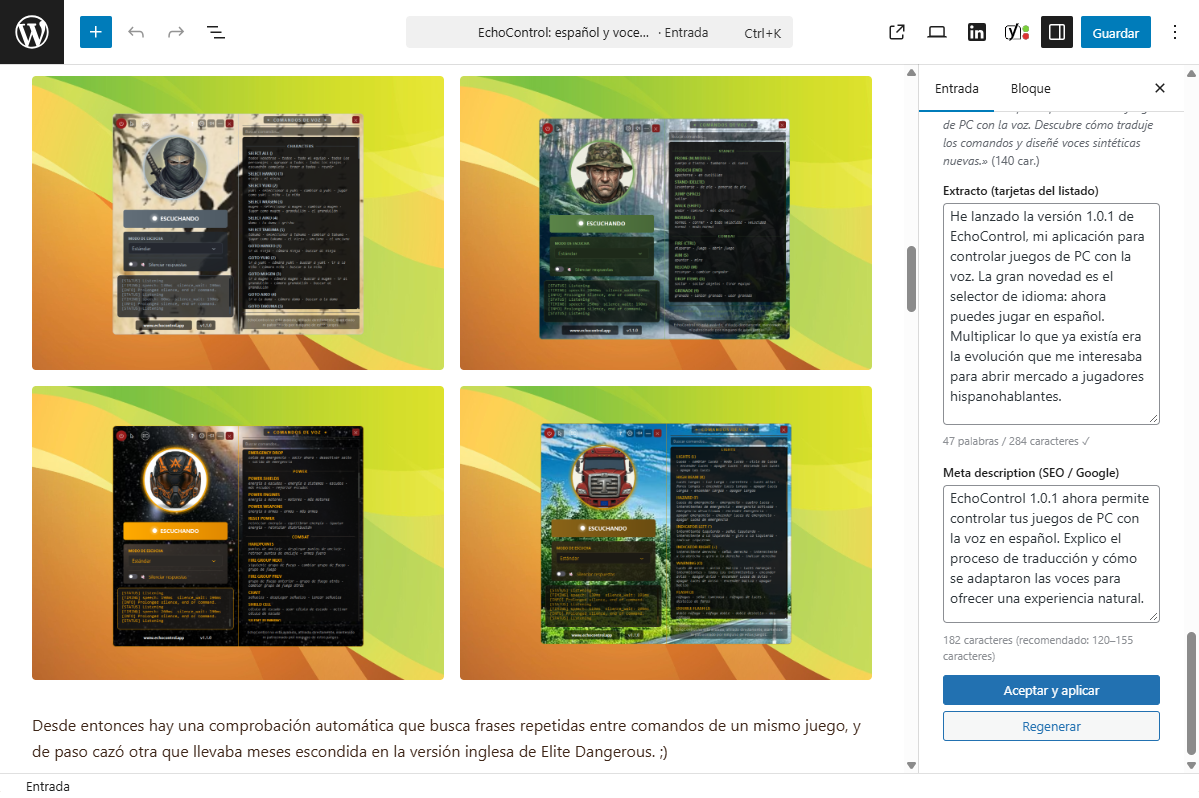Image resolution: width=1199 pixels, height=798 pixels.
Task: Undo the last change
Action: tap(136, 32)
